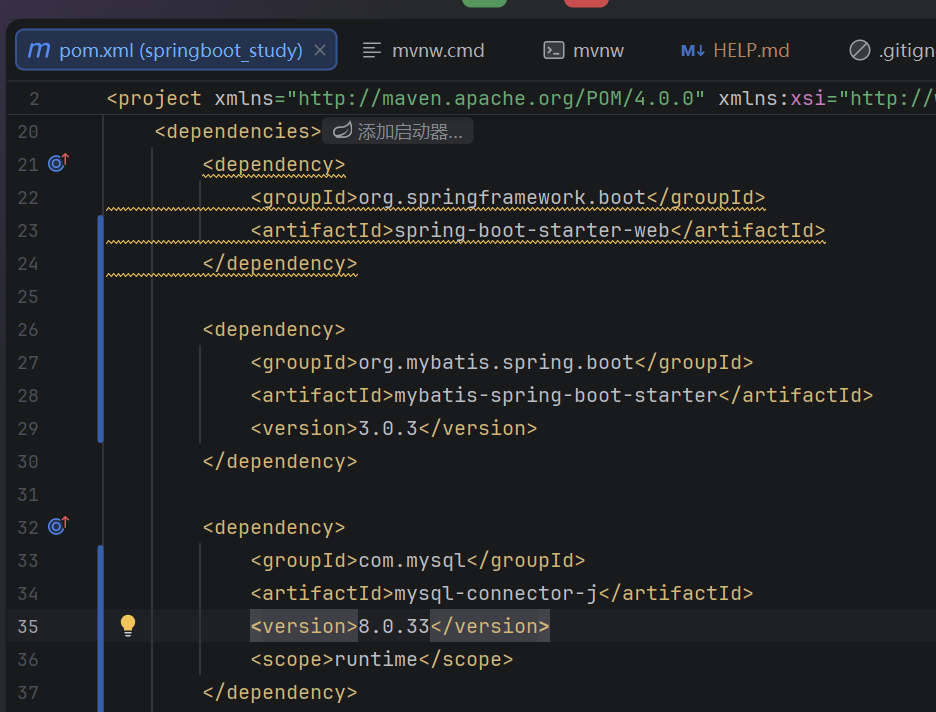The width and height of the screenshot is (936, 712).
Task: Click the mybatis-spring-boot-starter artifactId text
Action: 556,395
